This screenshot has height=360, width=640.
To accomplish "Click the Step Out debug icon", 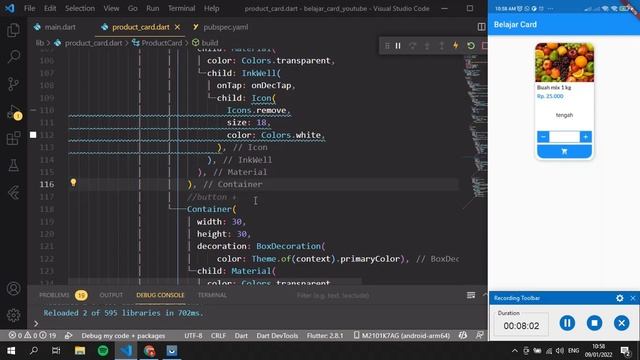I will [x=442, y=46].
